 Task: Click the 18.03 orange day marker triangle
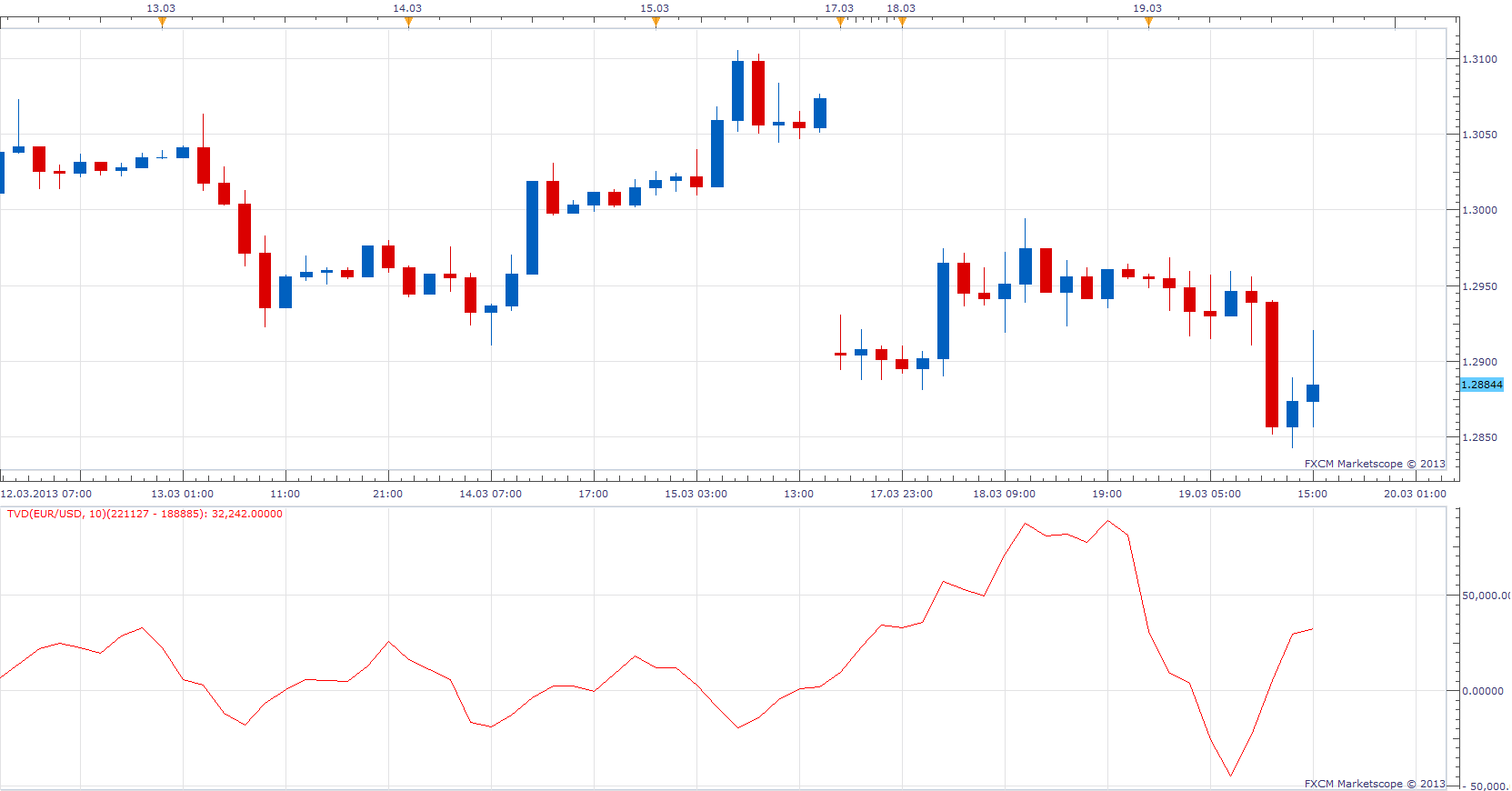coord(902,23)
